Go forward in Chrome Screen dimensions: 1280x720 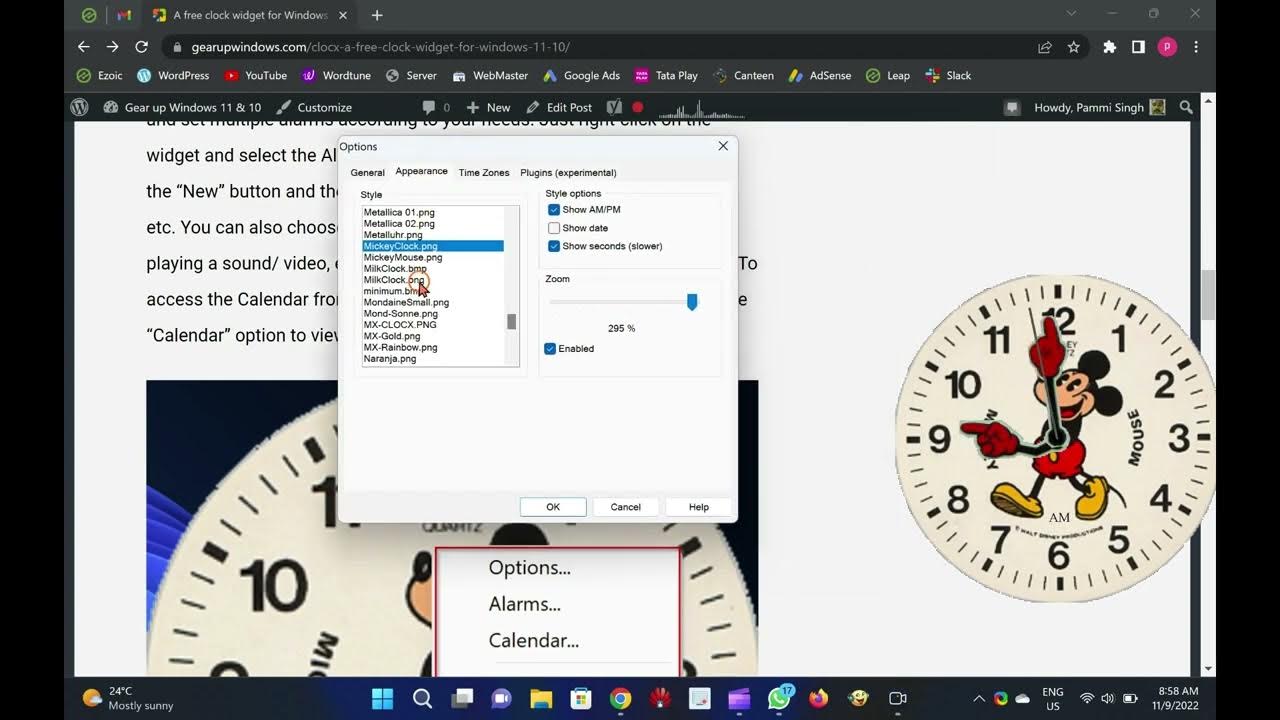[113, 47]
